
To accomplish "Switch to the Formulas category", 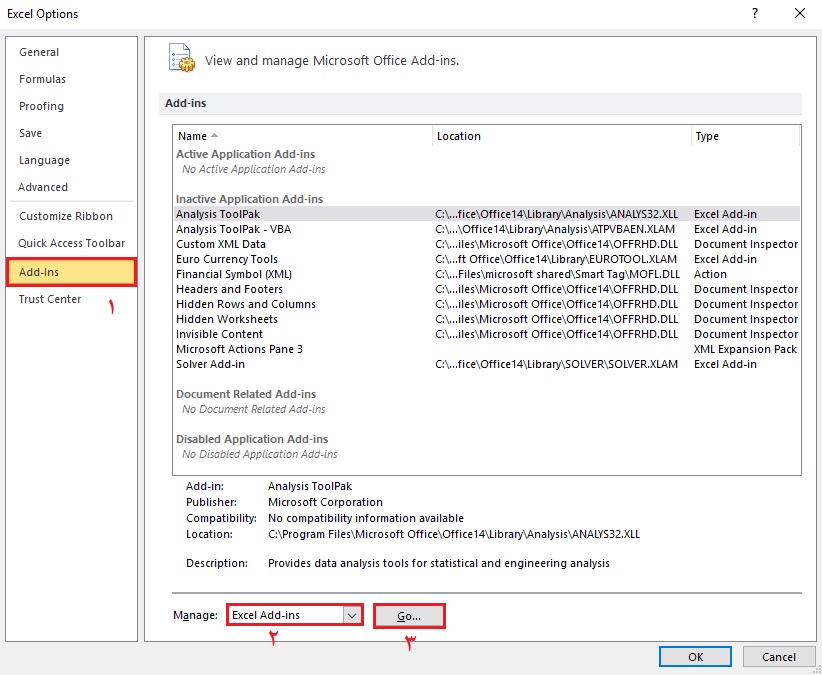I will (42, 79).
